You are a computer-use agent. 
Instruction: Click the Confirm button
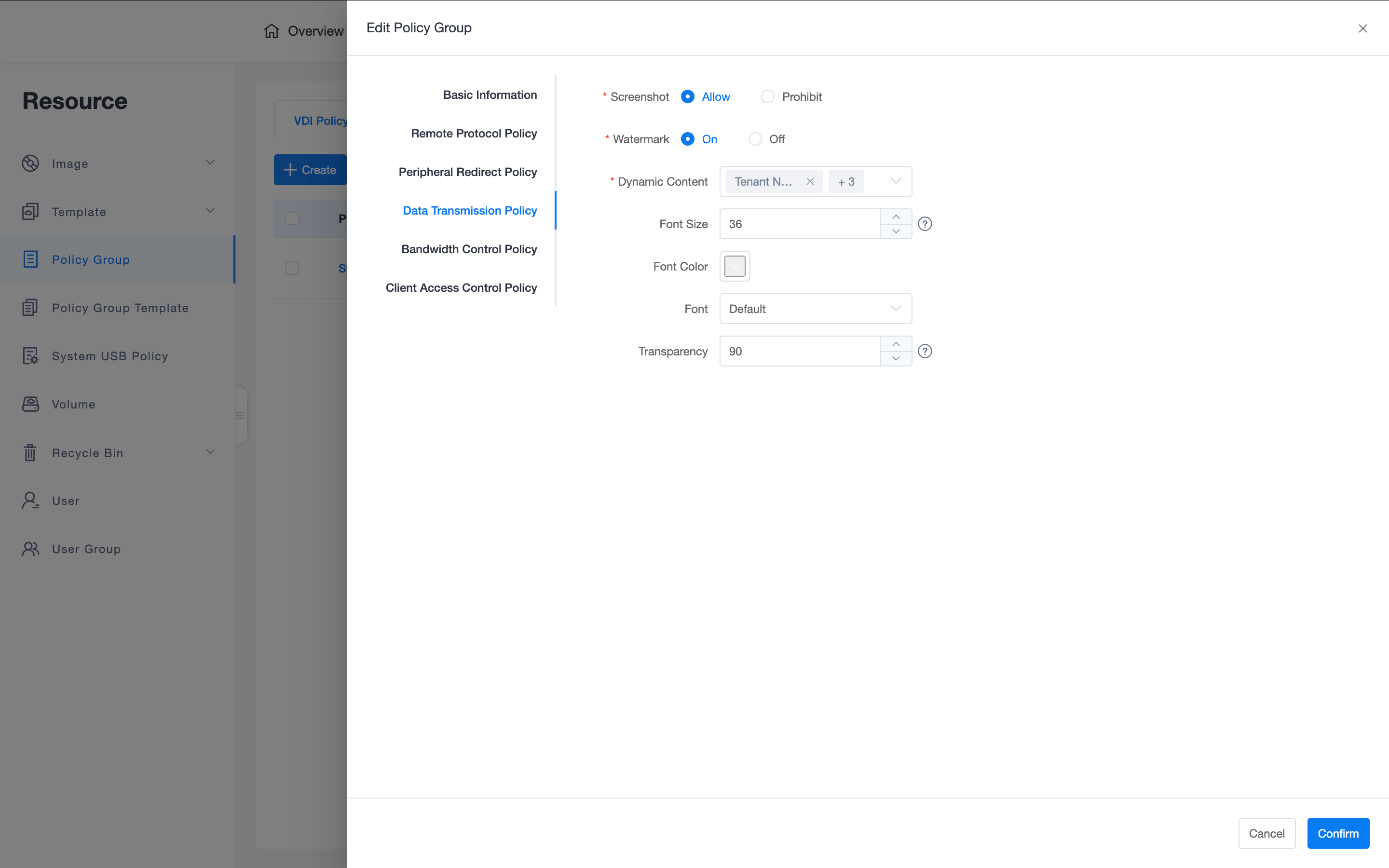click(x=1337, y=833)
